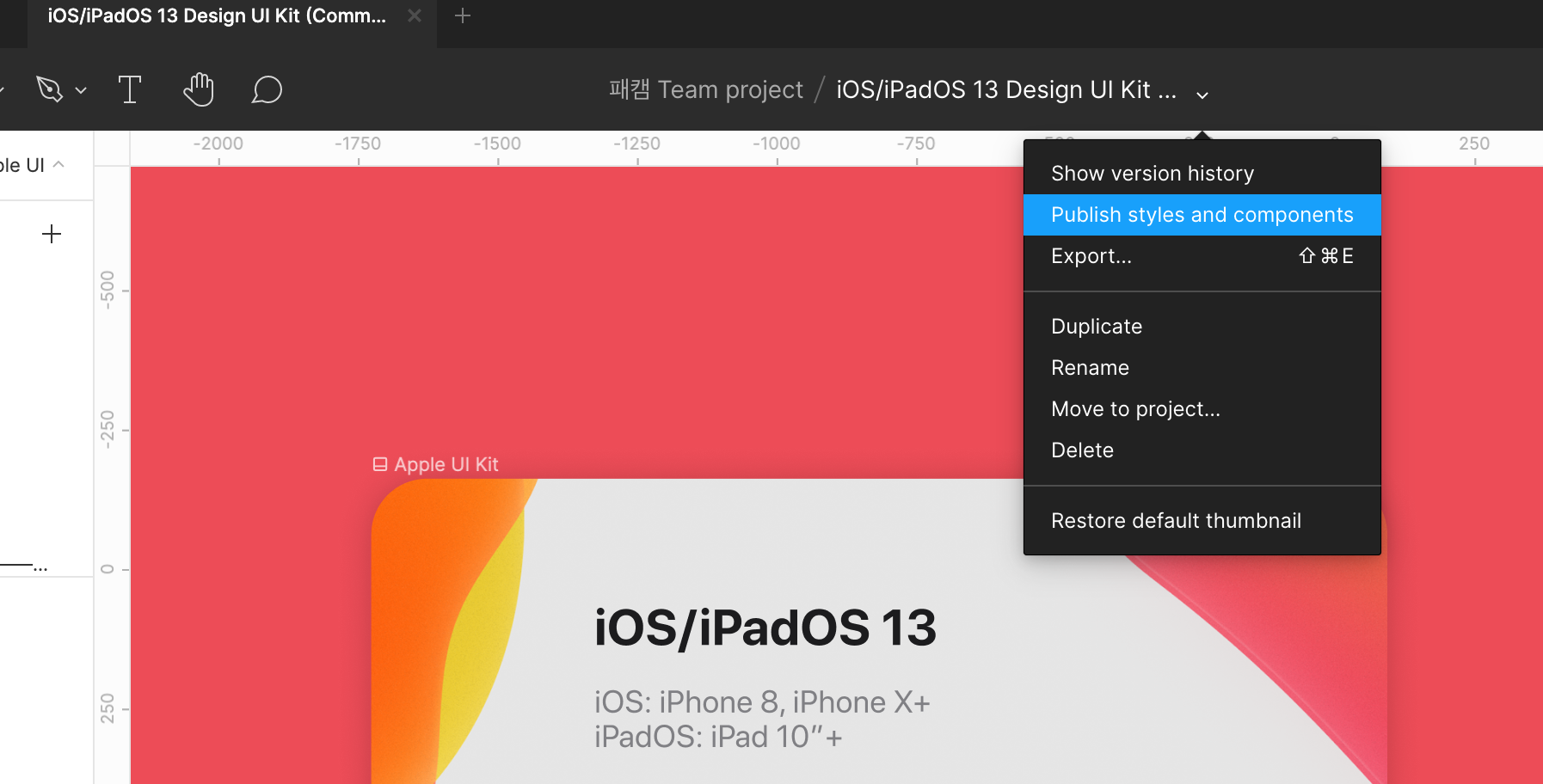Choose Rename from the file menu
This screenshot has width=1543, height=784.
(x=1202, y=368)
